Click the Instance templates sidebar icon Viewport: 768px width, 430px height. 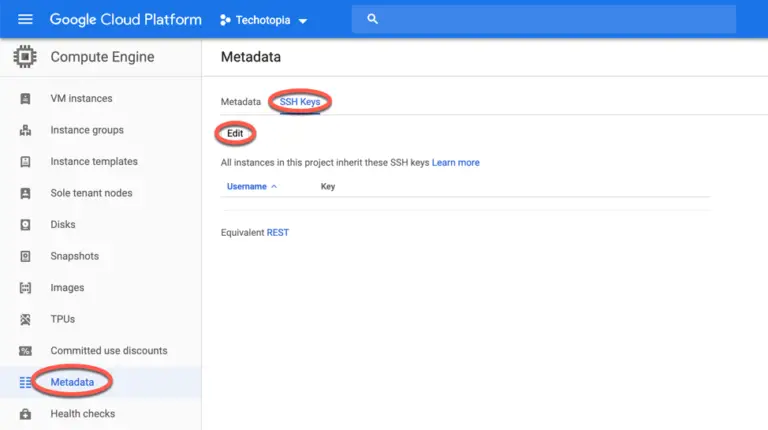click(26, 162)
